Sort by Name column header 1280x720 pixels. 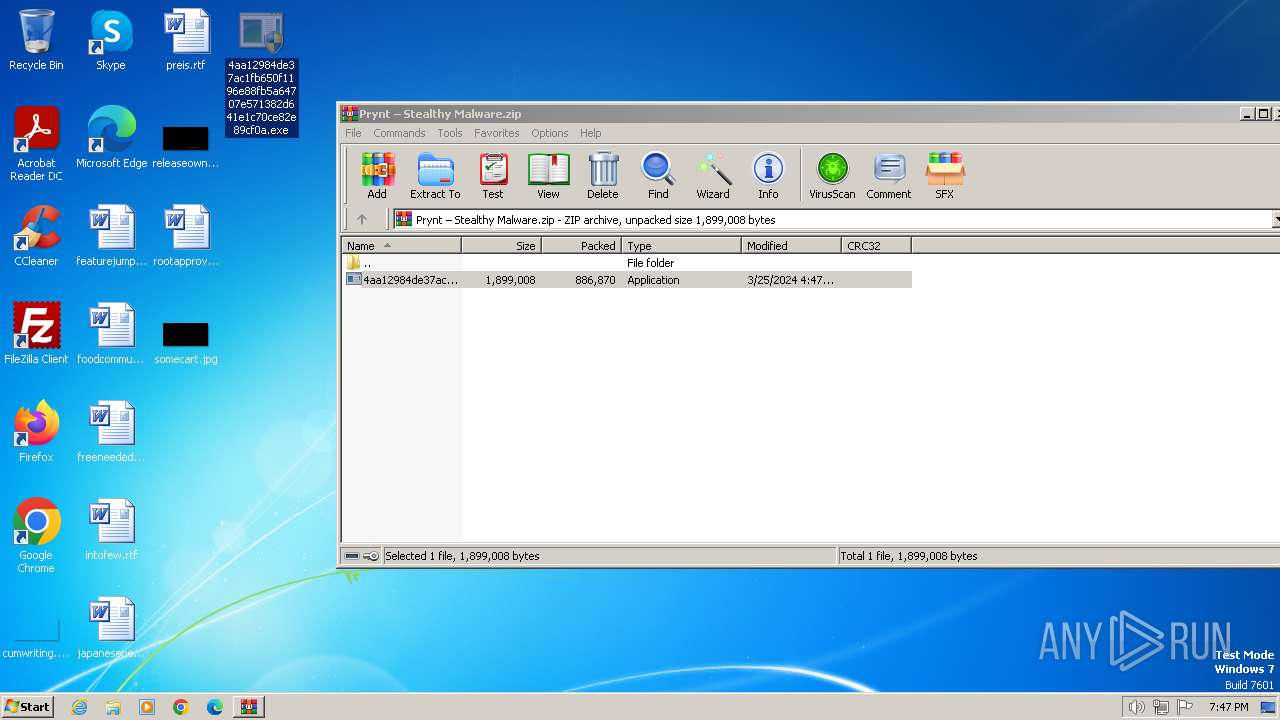click(401, 245)
